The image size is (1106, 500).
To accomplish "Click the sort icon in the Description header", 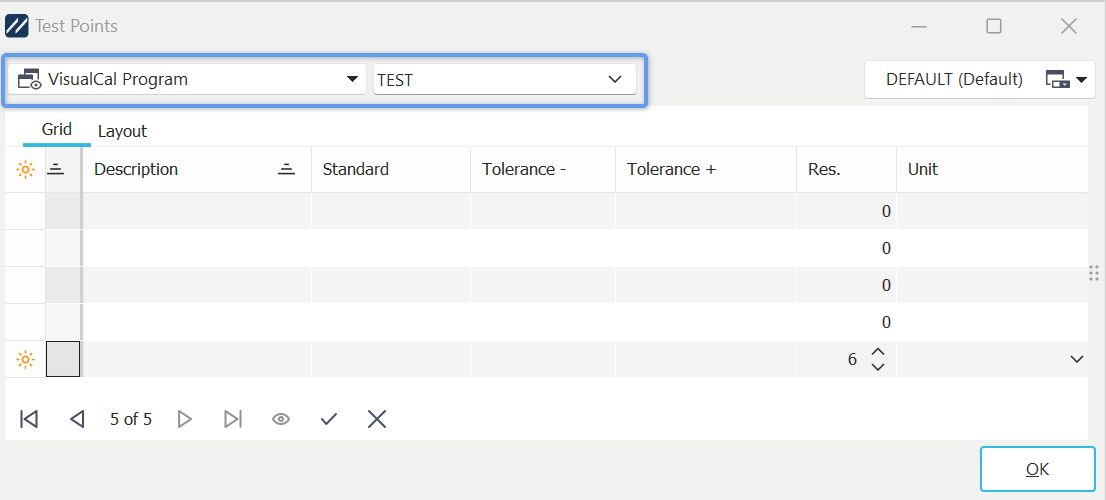I will (x=286, y=169).
